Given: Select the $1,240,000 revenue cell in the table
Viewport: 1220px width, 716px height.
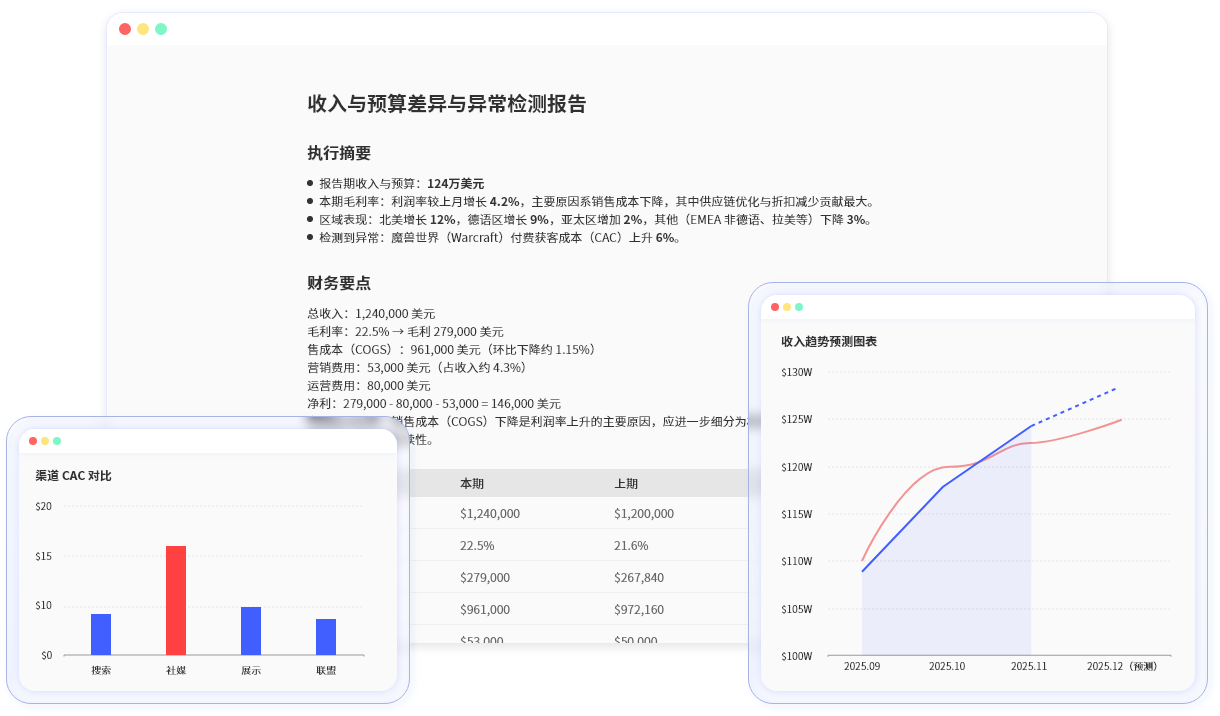Looking at the screenshot, I should 490,513.
